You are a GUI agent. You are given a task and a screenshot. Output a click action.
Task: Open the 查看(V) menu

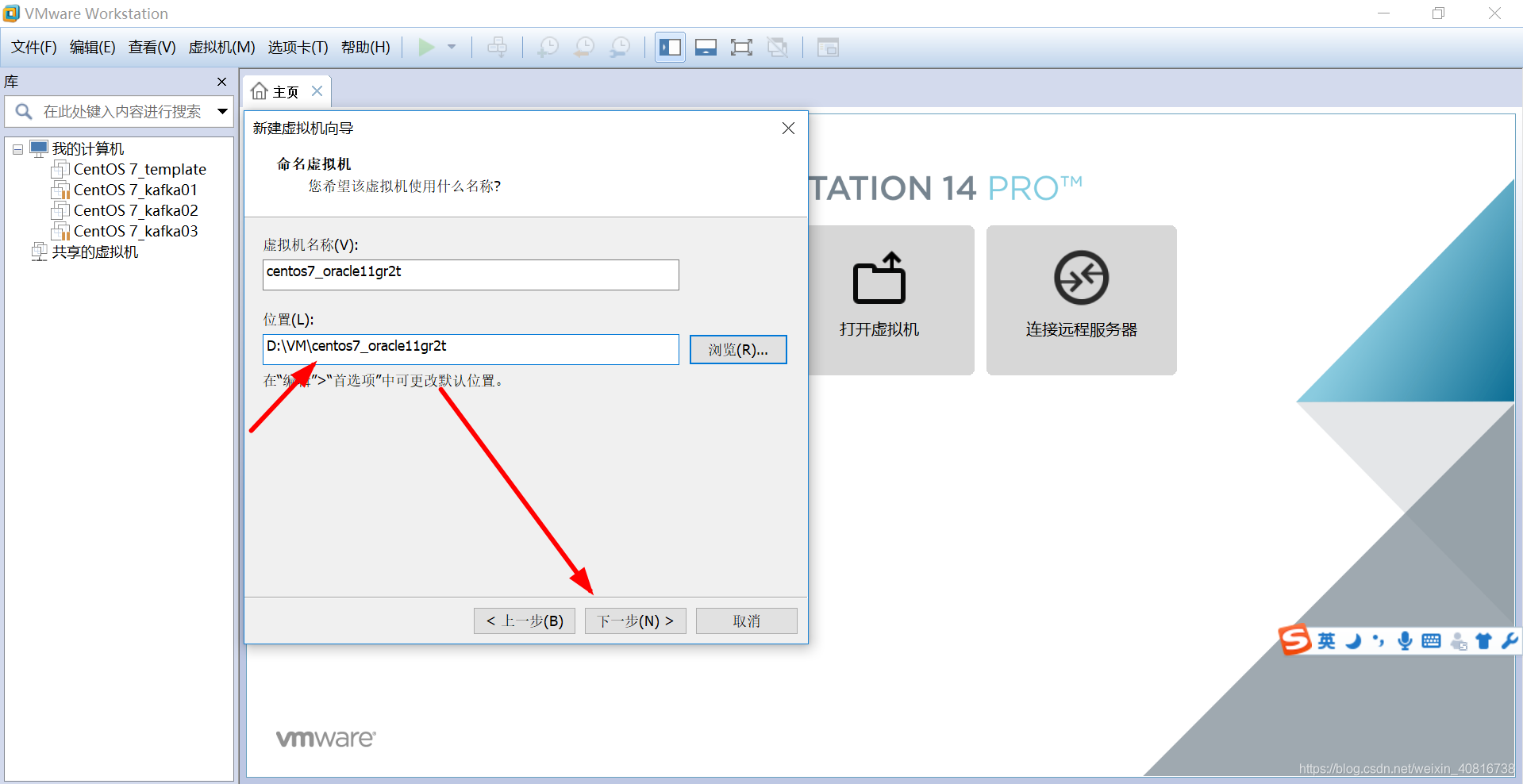coord(152,48)
